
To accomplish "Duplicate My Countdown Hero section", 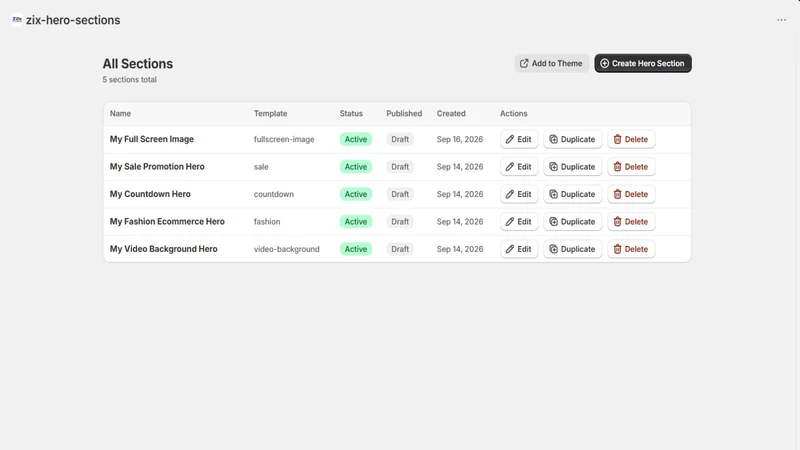I will [572, 194].
